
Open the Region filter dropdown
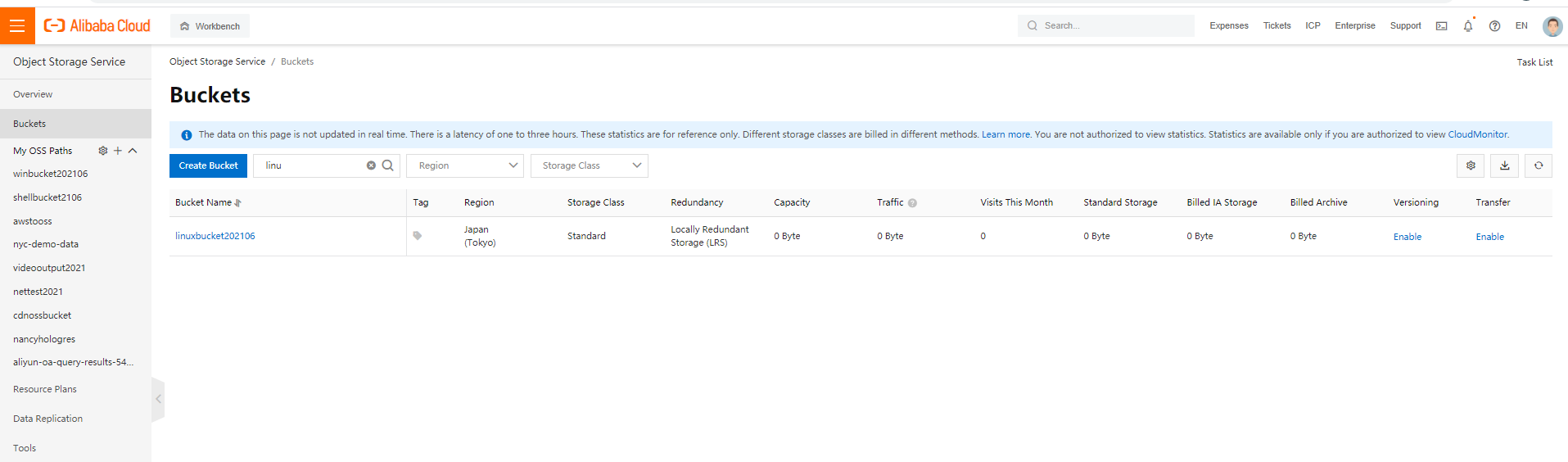coord(465,165)
